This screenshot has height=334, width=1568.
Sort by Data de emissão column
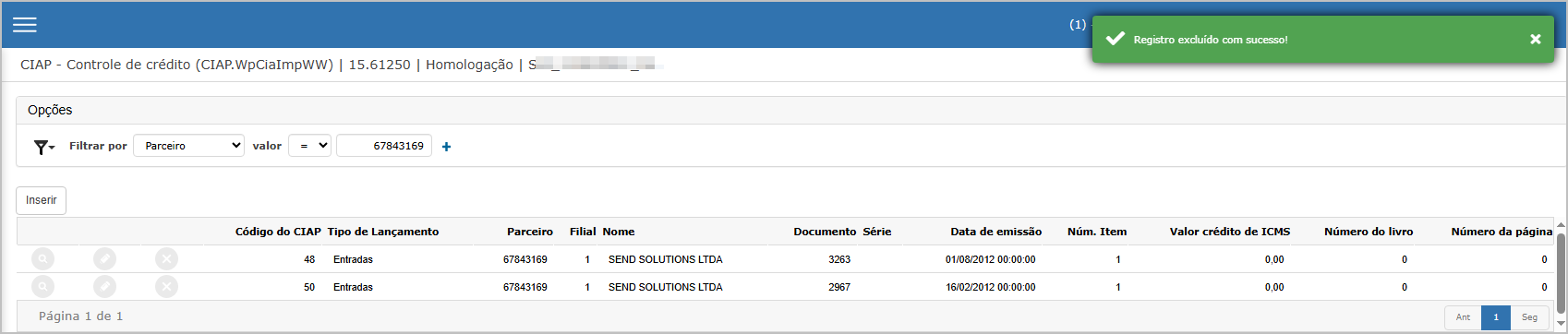tap(995, 232)
